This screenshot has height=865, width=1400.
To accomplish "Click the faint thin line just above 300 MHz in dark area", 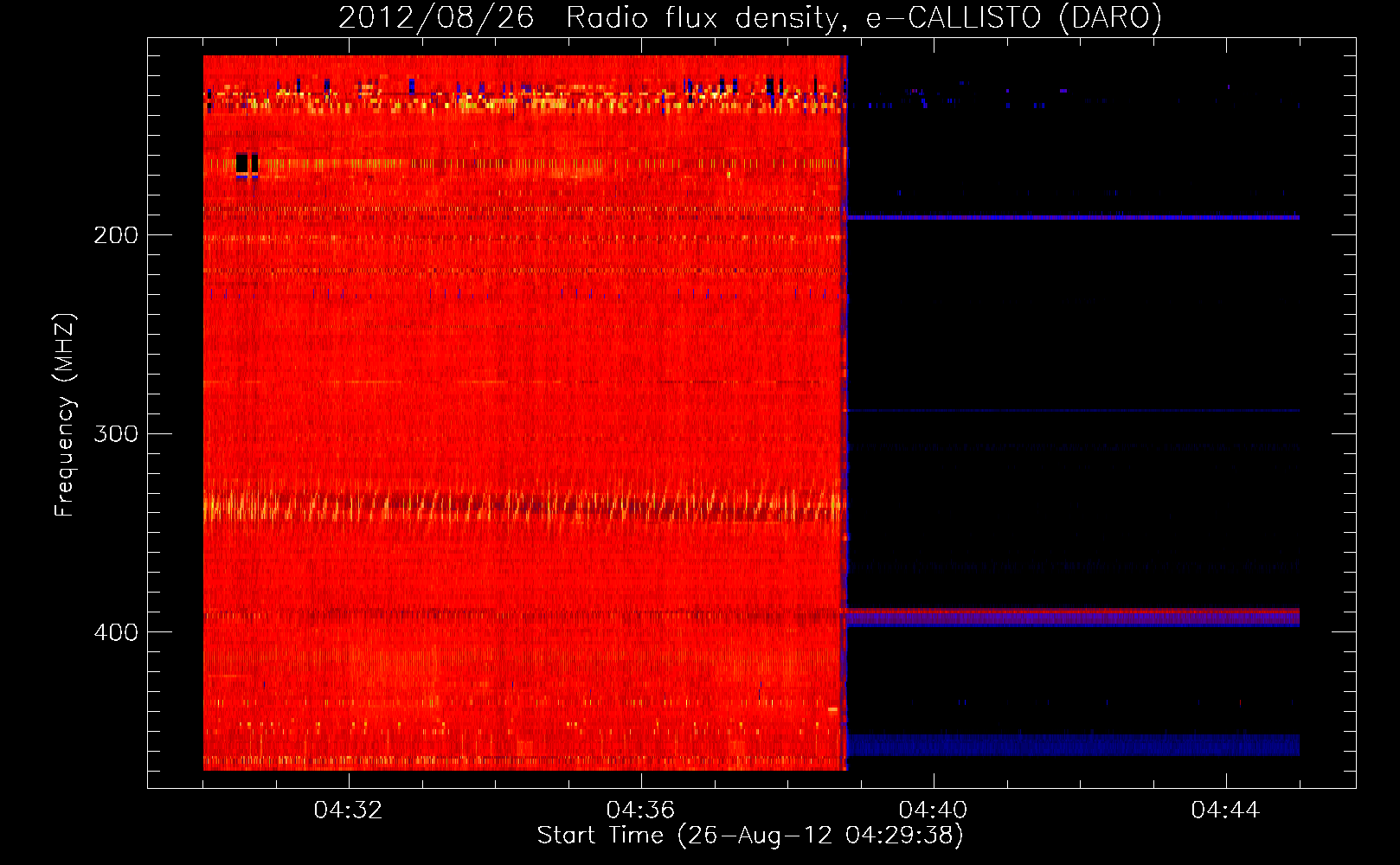I will point(1073,411).
